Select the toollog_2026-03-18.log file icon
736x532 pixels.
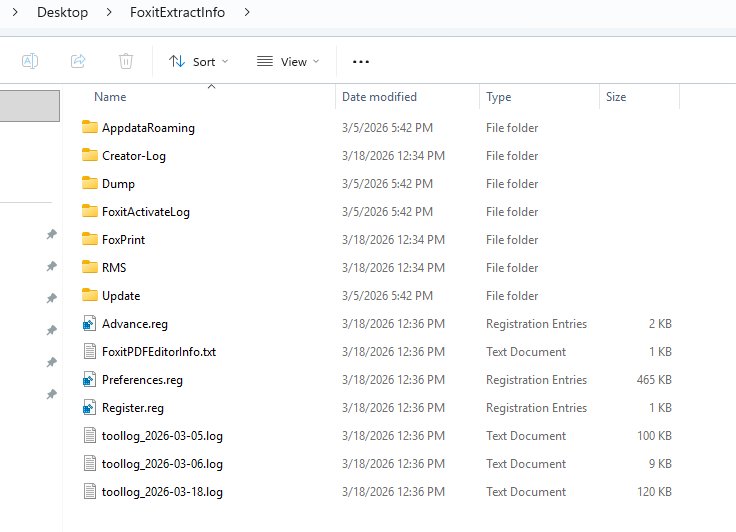pos(90,492)
